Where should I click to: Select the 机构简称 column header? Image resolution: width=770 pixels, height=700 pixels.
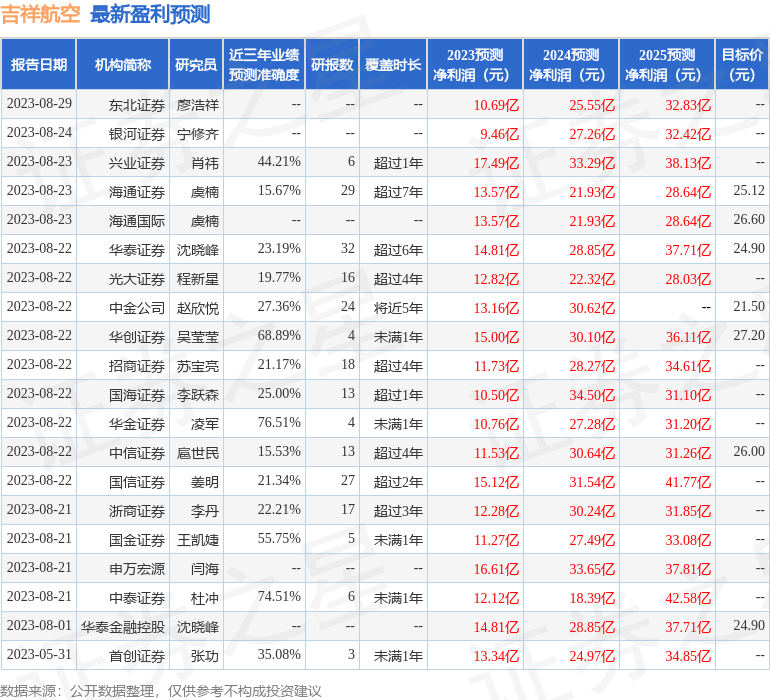pos(123,64)
